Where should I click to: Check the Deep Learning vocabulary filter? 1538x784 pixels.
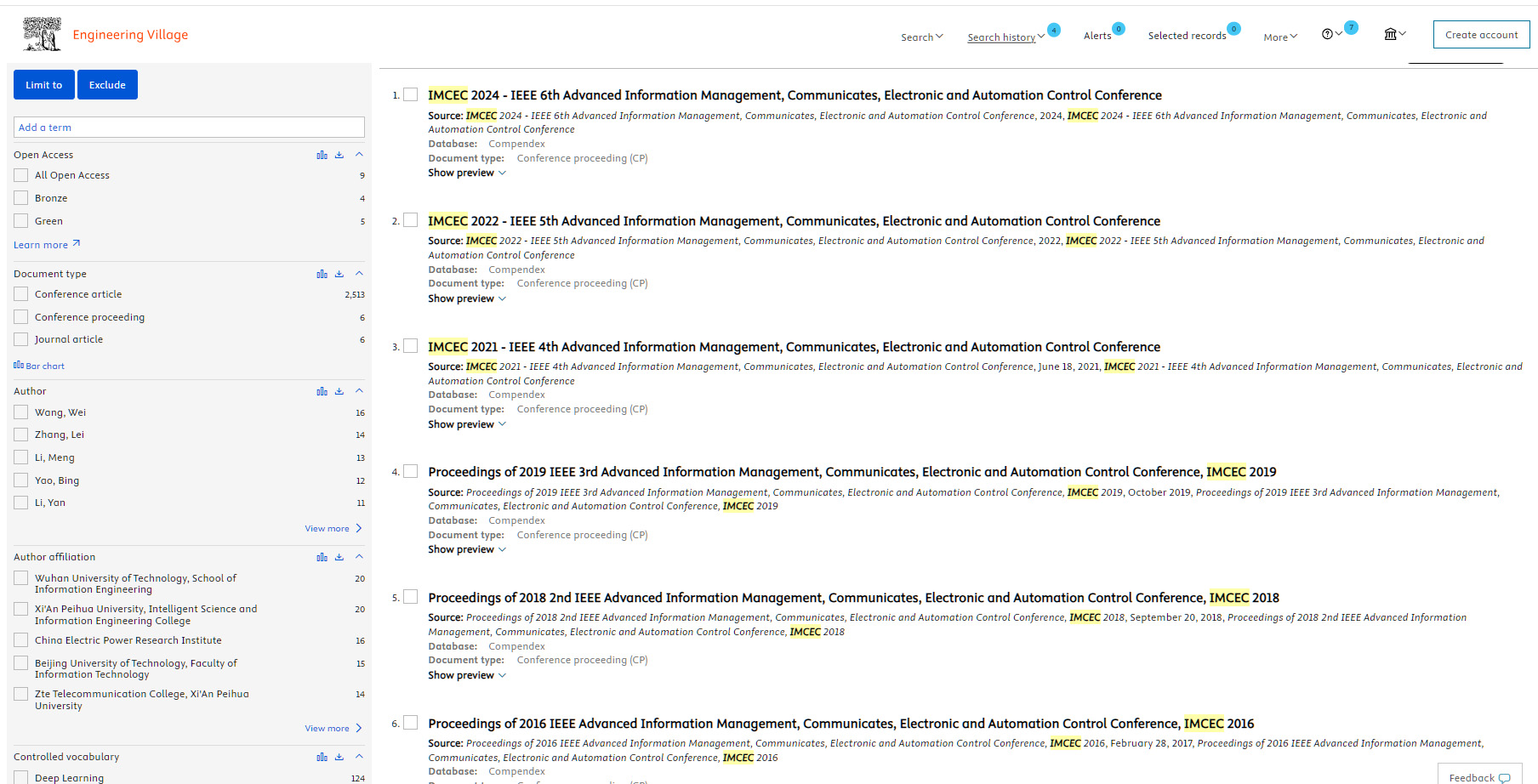[21, 778]
